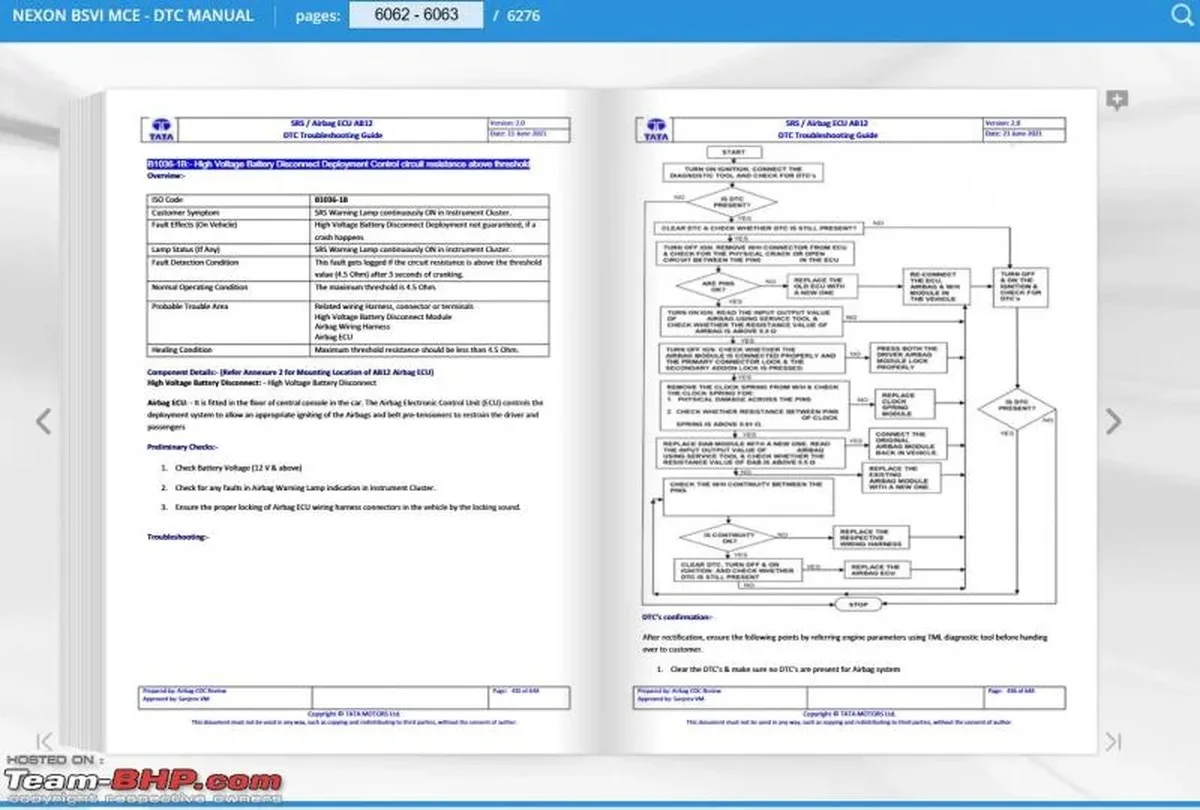The height and width of the screenshot is (810, 1200).
Task: Click the "Lamp Status (If Any)" row label
Action: (229, 249)
